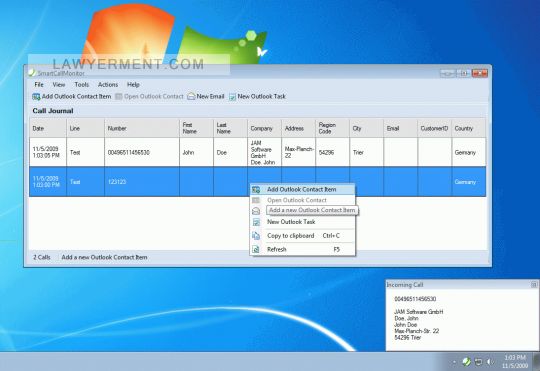Click the envelope icon in context menu
The height and width of the screenshot is (371, 540).
pos(256,211)
